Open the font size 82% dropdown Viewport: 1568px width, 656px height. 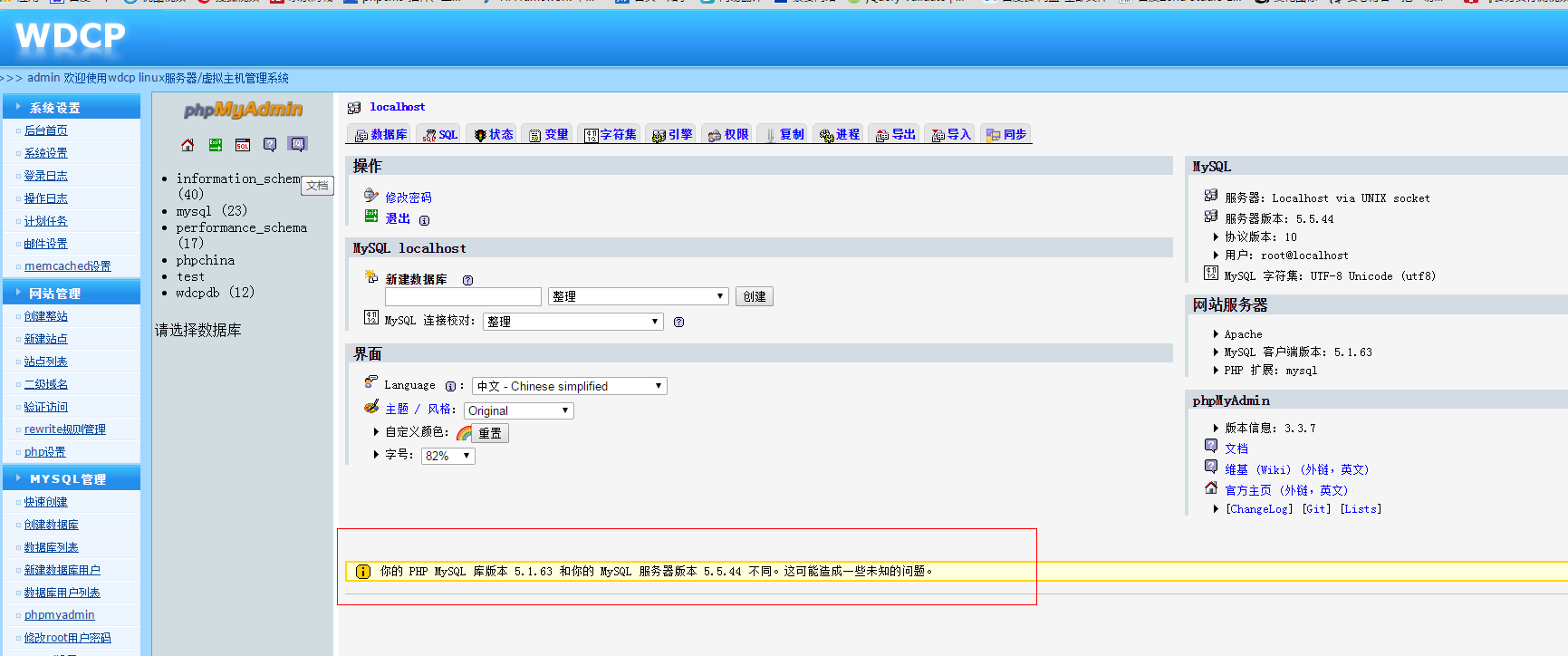(x=447, y=456)
